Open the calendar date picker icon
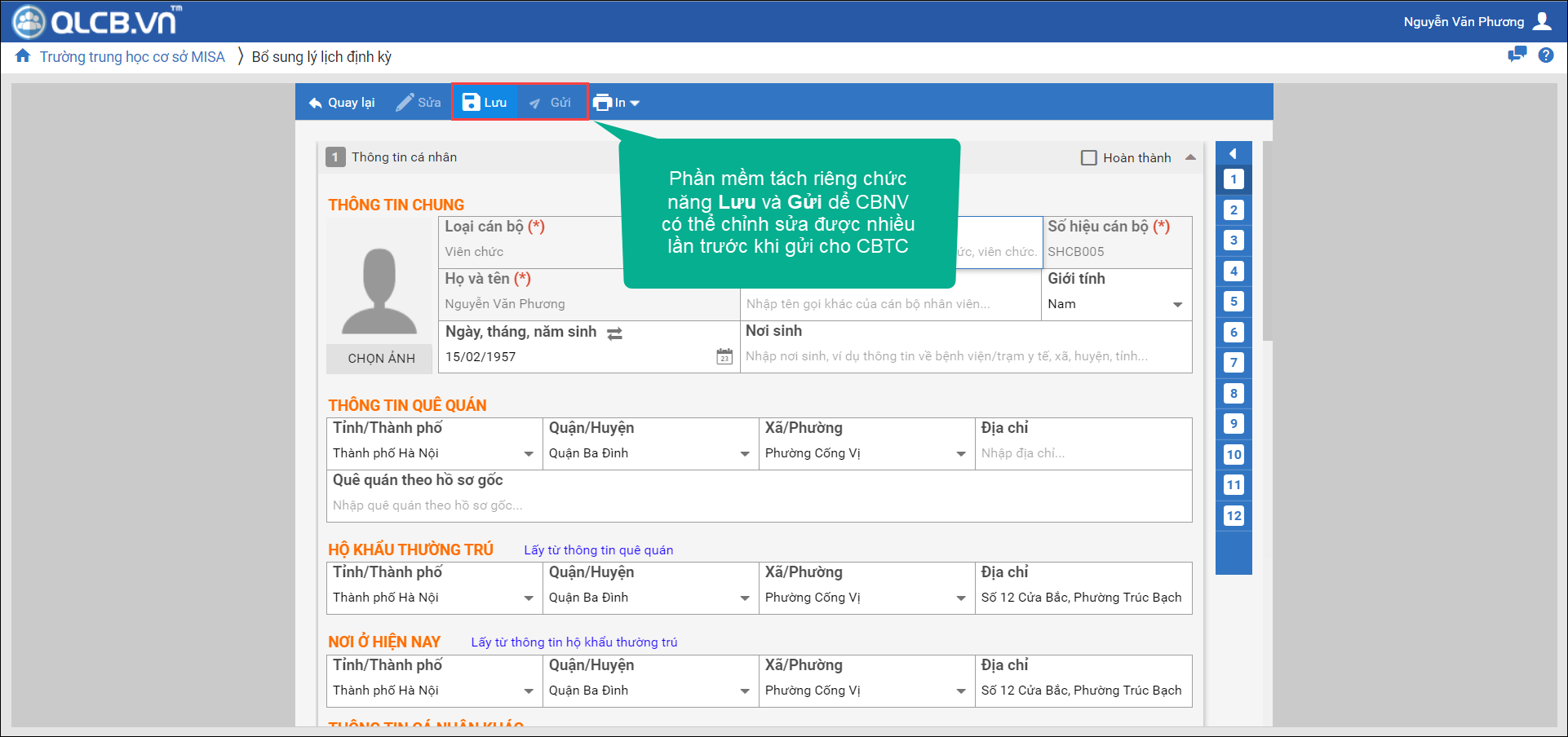 pyautogui.click(x=724, y=357)
